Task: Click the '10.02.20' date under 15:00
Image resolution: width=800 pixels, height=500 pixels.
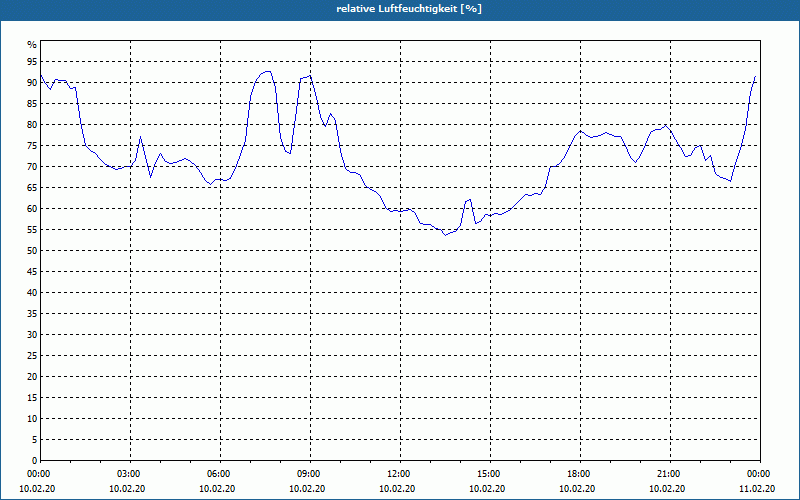Action: 488,489
